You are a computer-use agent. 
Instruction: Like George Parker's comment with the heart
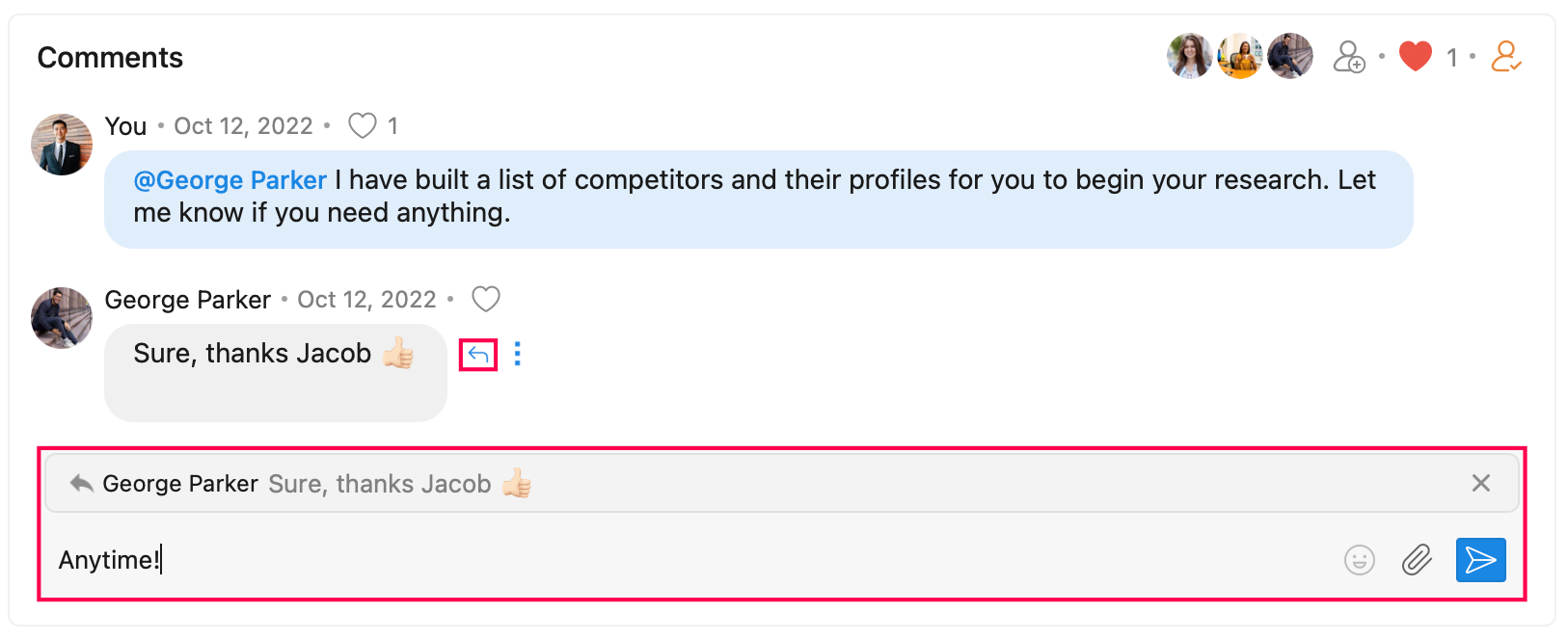tap(486, 300)
